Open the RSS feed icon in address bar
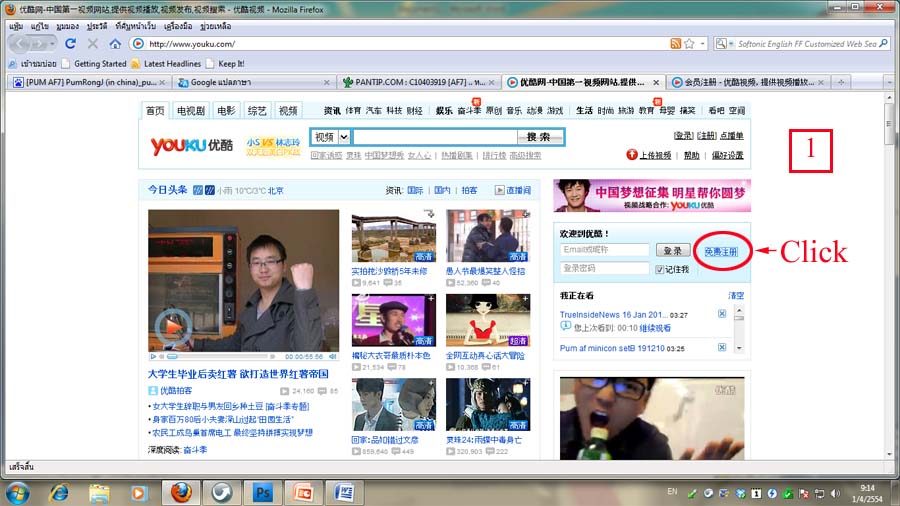The image size is (900, 506). 676,44
